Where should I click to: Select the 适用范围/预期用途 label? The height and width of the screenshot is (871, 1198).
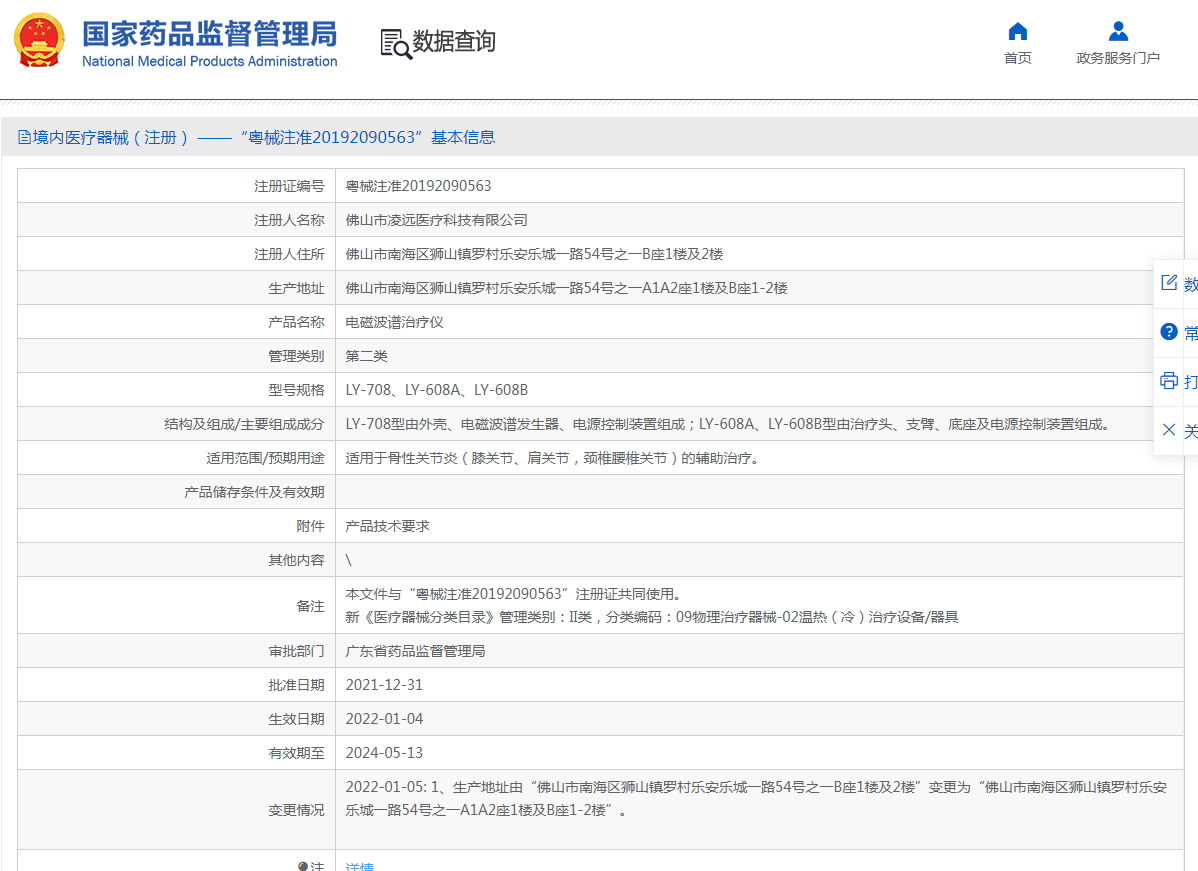click(x=265, y=458)
